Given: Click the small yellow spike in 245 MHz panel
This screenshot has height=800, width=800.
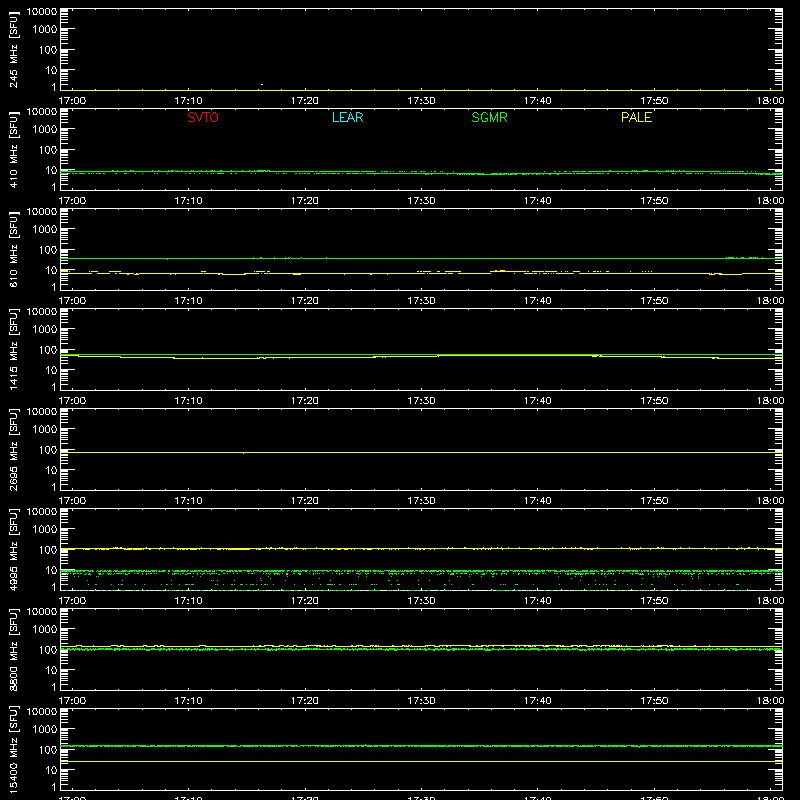Looking at the screenshot, I should (262, 85).
